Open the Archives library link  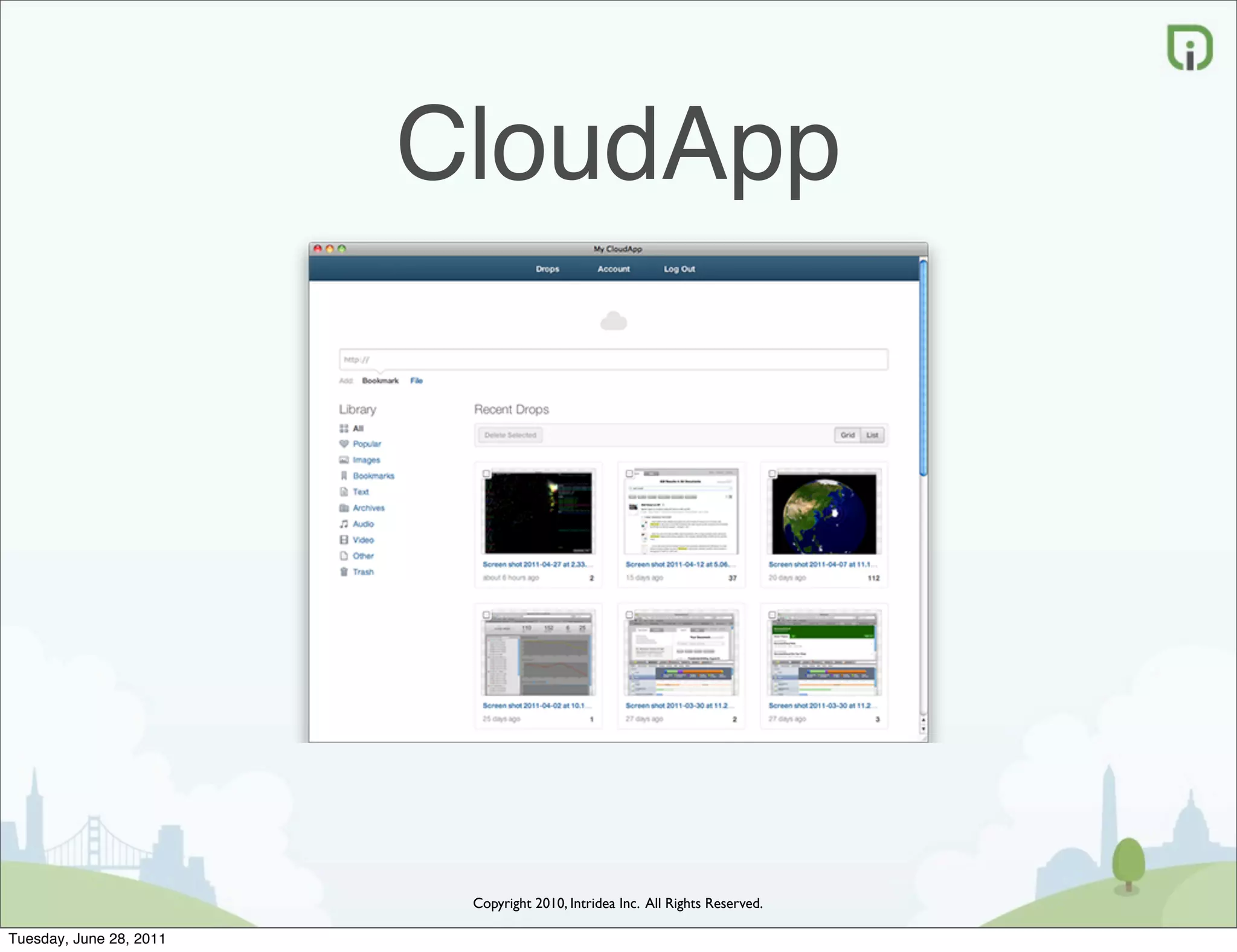(369, 508)
